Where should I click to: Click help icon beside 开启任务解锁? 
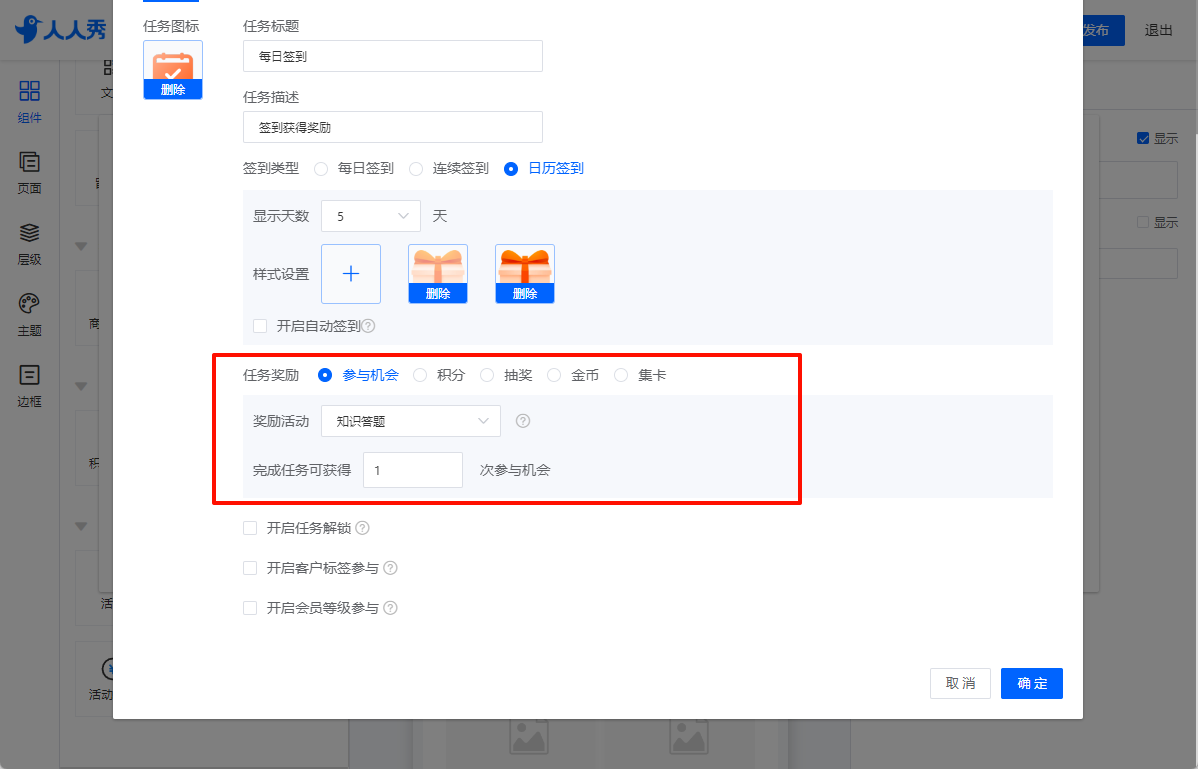pyautogui.click(x=362, y=528)
